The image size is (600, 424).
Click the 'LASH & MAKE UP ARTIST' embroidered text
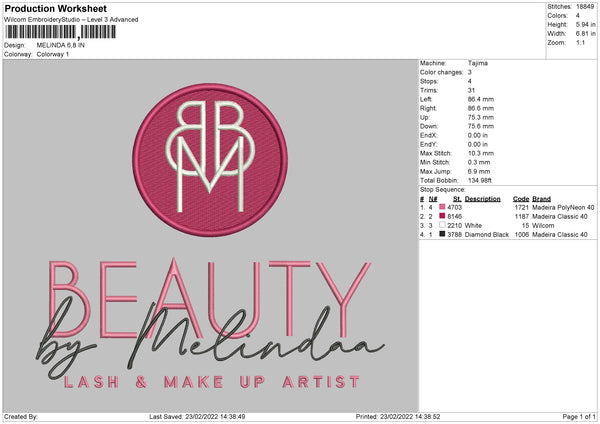coord(212,382)
